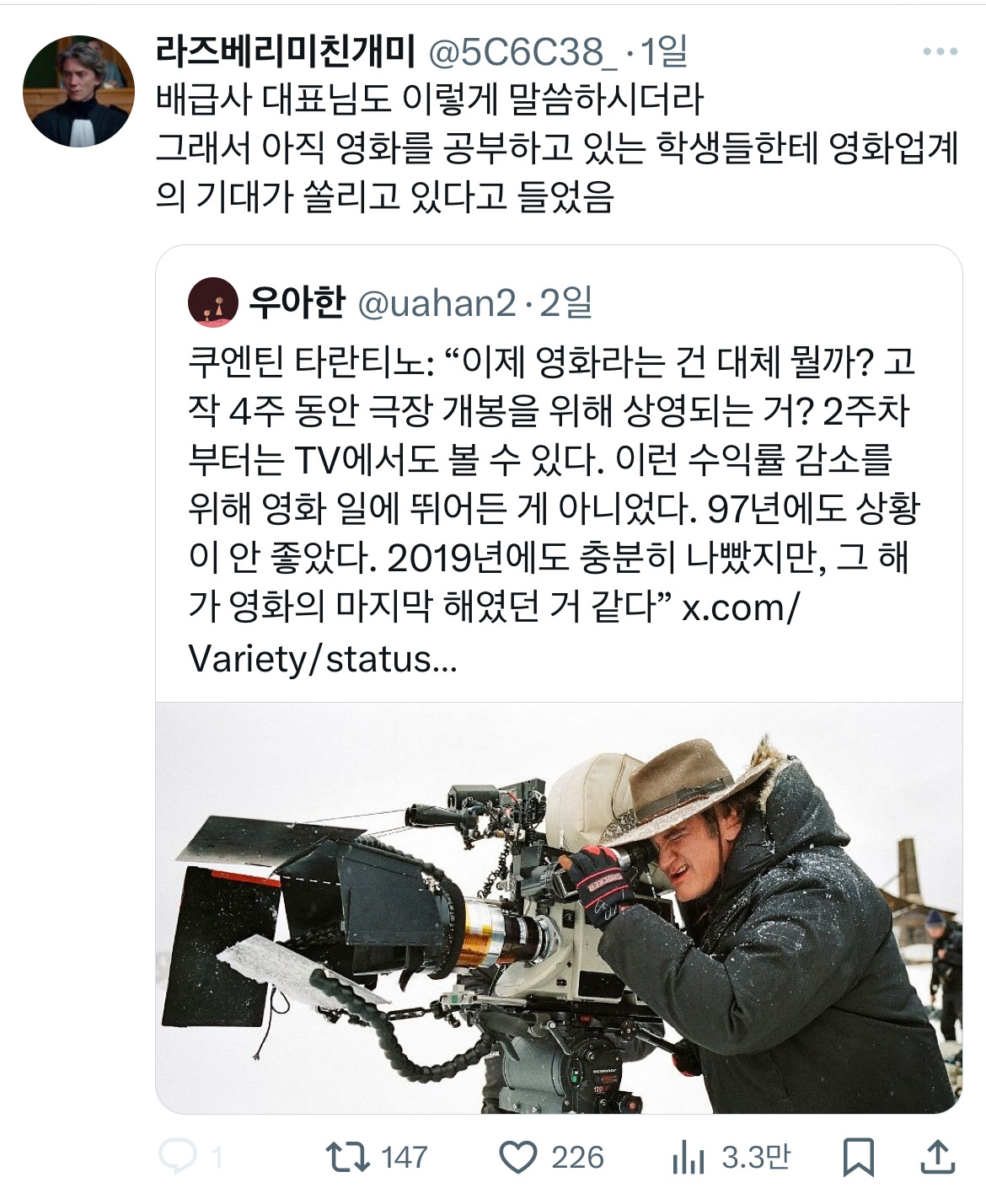Click the 147 retweet count
Screen dimensions: 986x1204
(x=405, y=1157)
